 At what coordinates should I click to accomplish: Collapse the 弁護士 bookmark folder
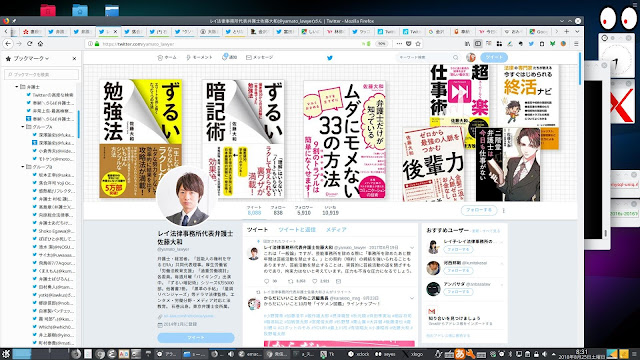tap(17, 87)
